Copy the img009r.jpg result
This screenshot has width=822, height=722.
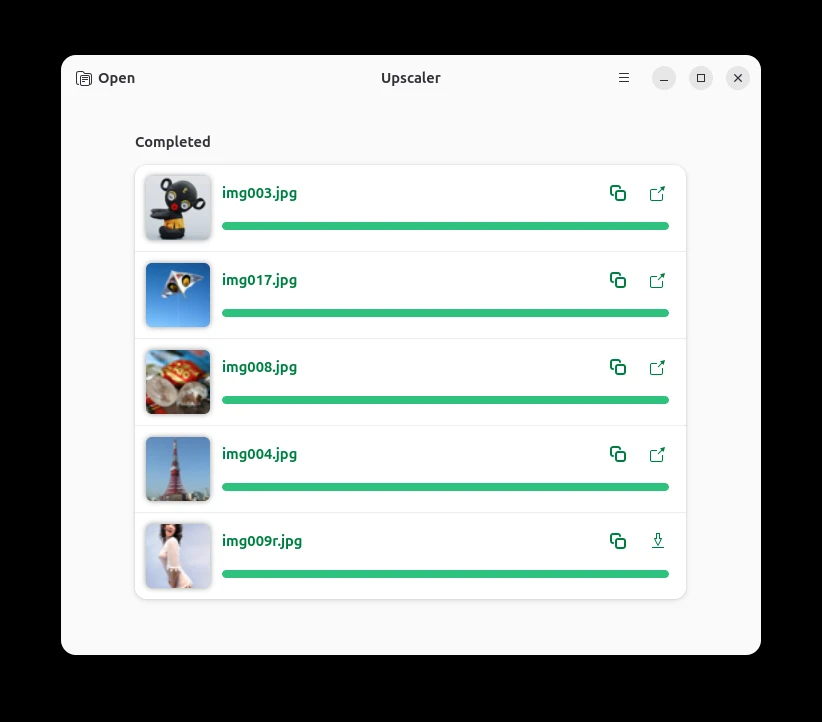point(618,541)
